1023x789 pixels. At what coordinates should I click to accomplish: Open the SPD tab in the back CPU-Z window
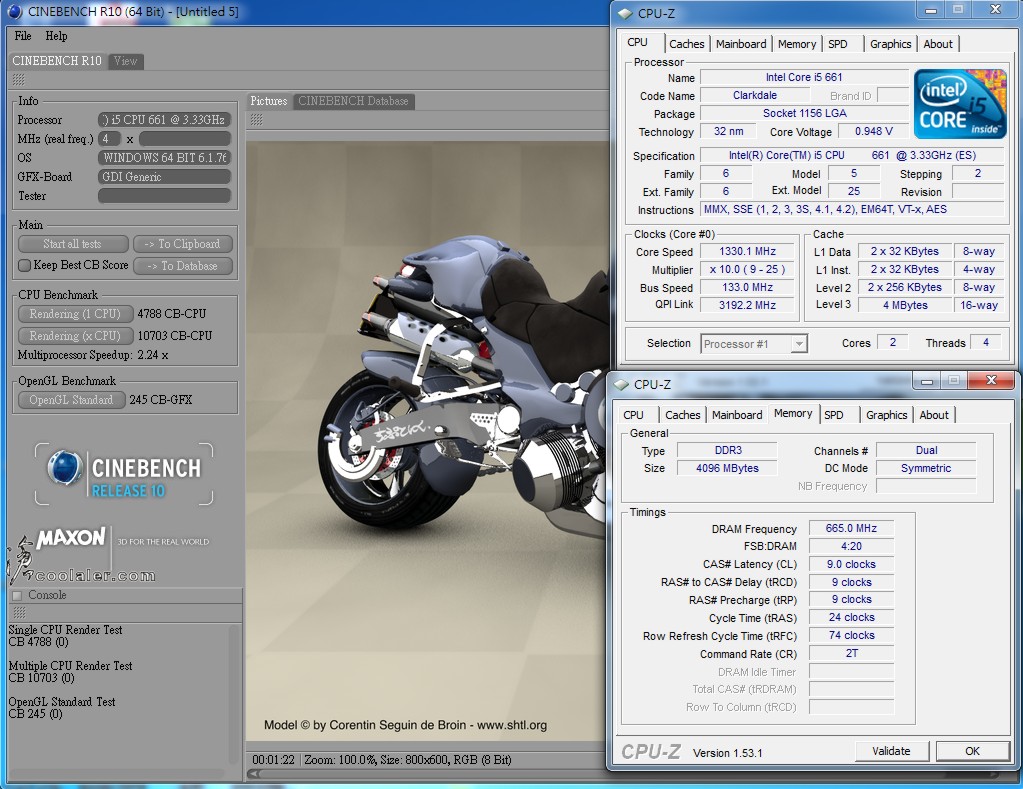tap(838, 44)
